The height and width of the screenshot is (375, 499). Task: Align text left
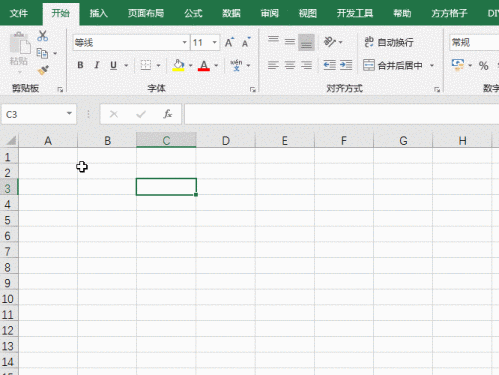[273, 65]
